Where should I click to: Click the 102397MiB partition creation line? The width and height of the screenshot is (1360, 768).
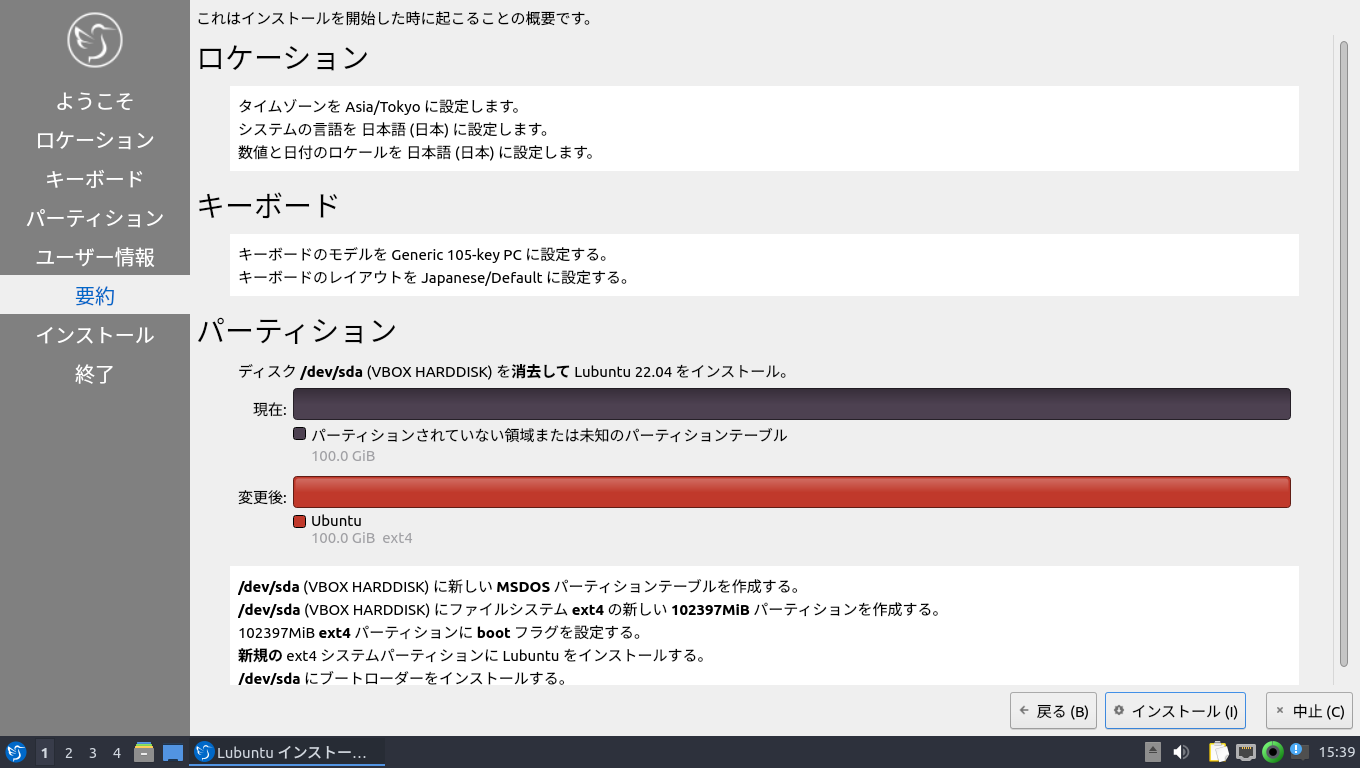tap(589, 609)
